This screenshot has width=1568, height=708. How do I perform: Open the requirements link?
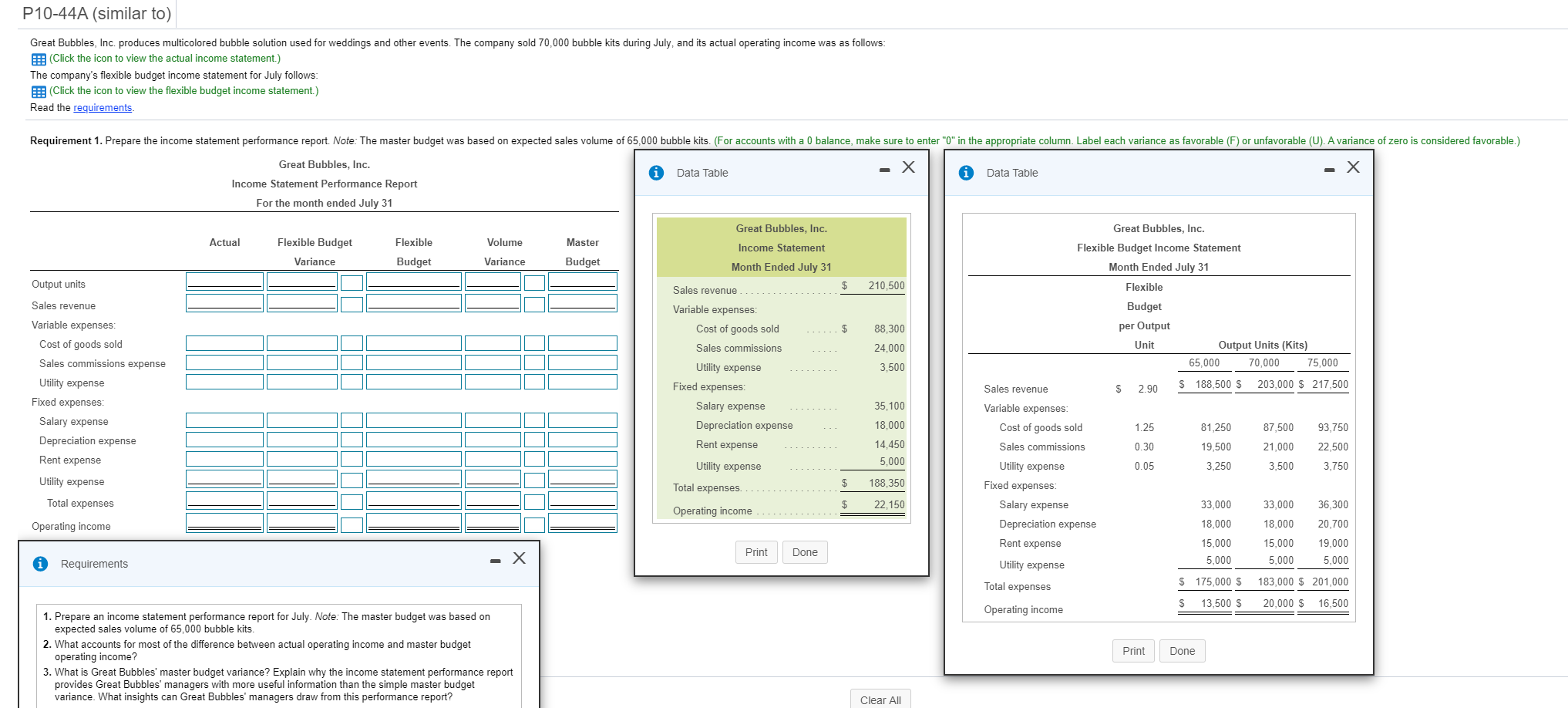point(103,108)
